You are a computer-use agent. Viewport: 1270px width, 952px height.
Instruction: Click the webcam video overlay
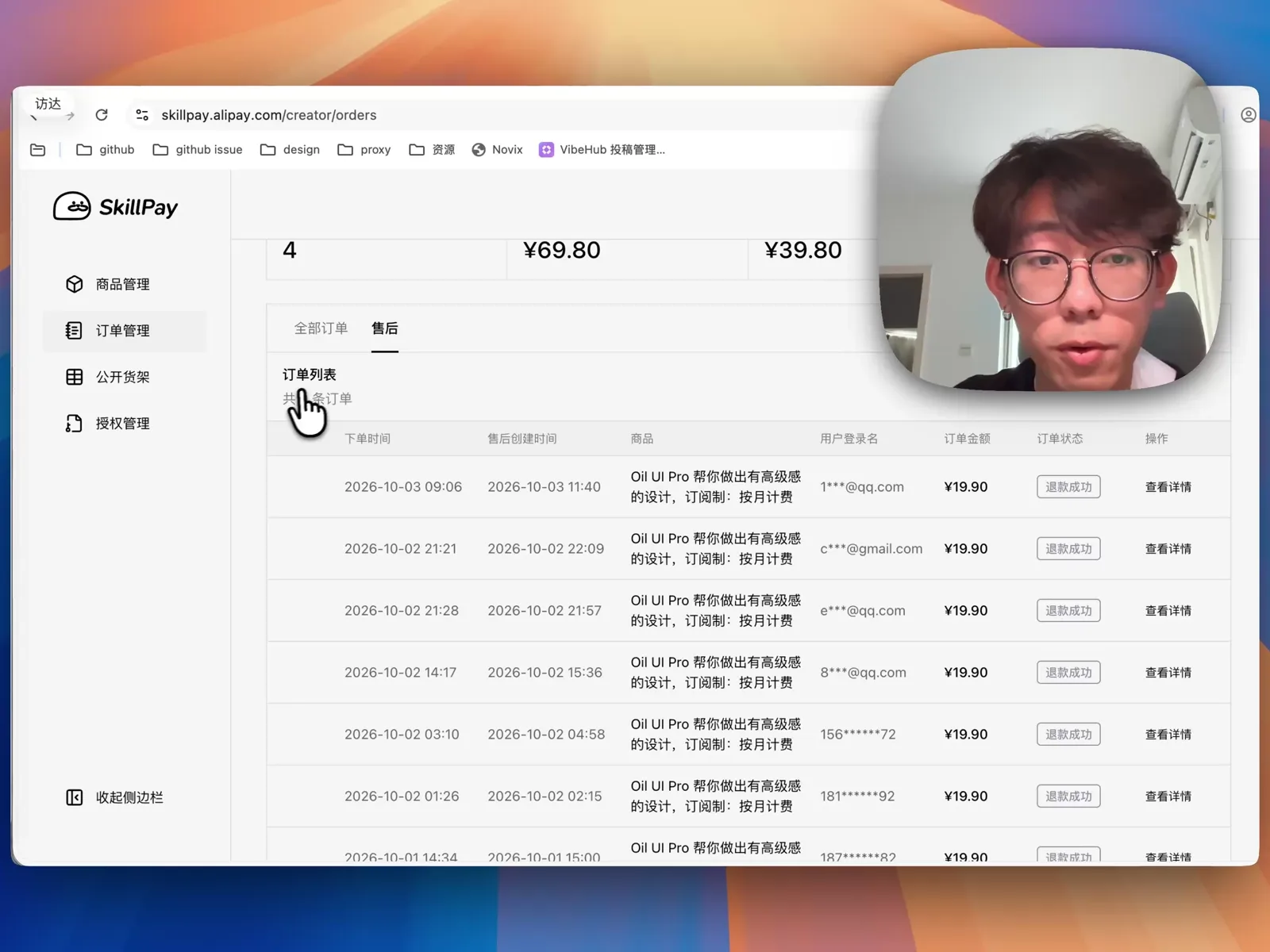1052,221
